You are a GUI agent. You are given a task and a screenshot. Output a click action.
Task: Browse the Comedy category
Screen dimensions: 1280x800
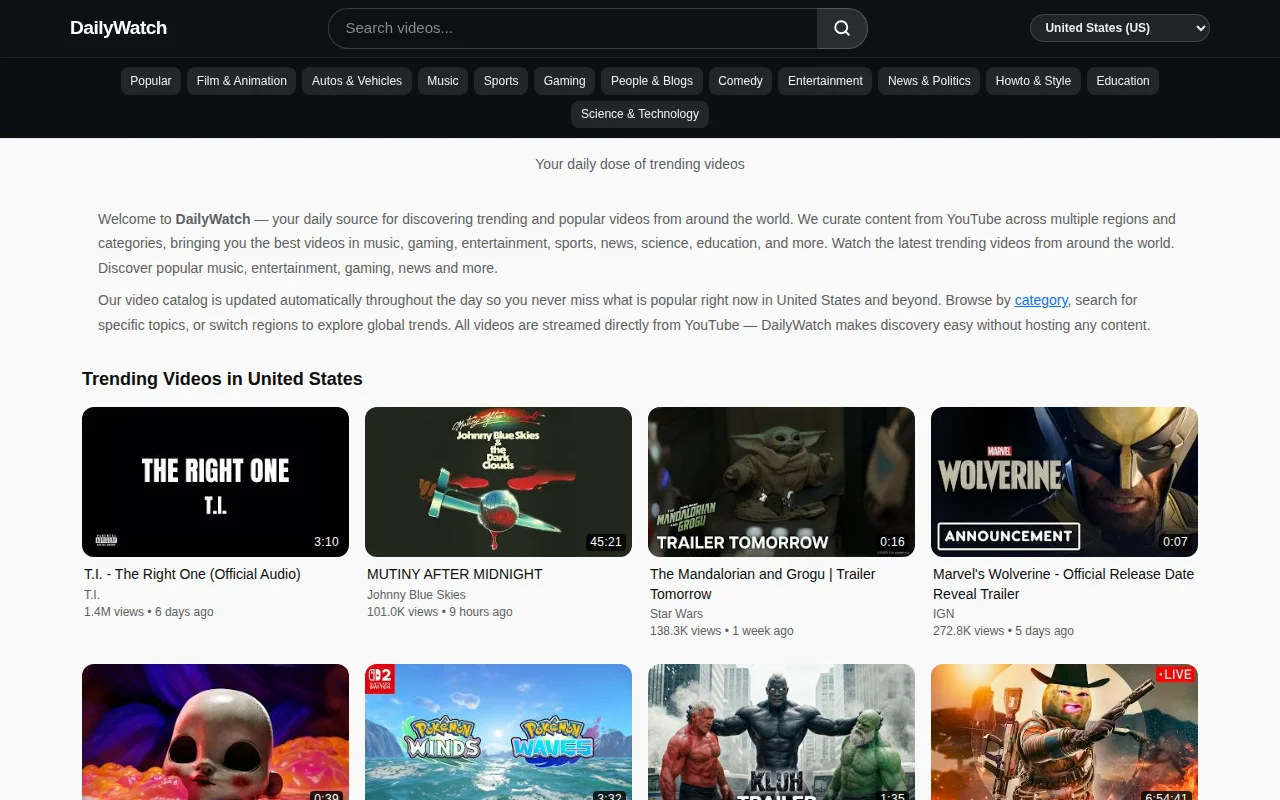coord(740,81)
